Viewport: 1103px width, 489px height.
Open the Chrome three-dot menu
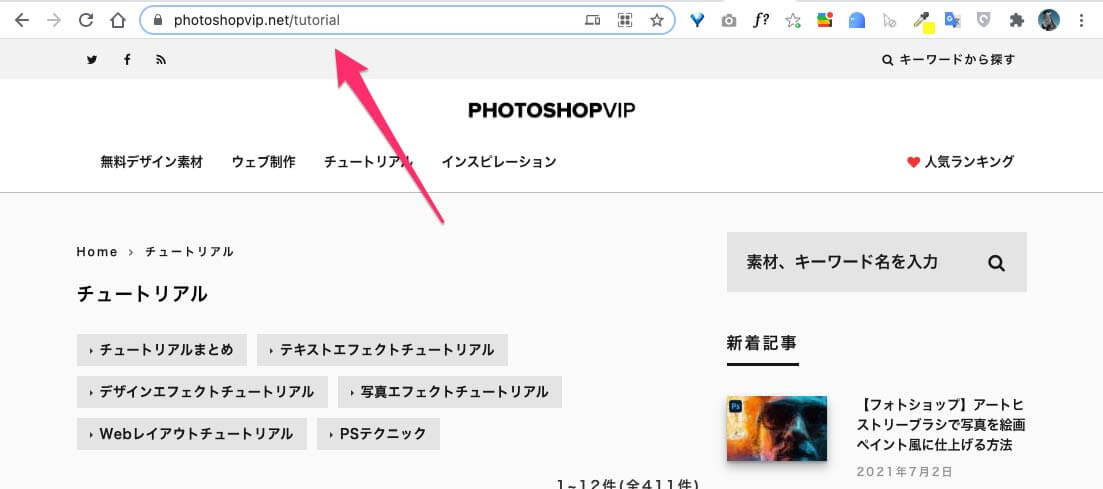[x=1081, y=20]
